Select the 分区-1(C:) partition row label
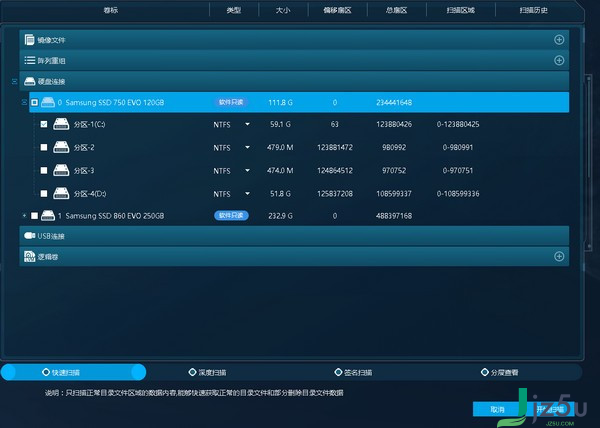 [x=90, y=124]
